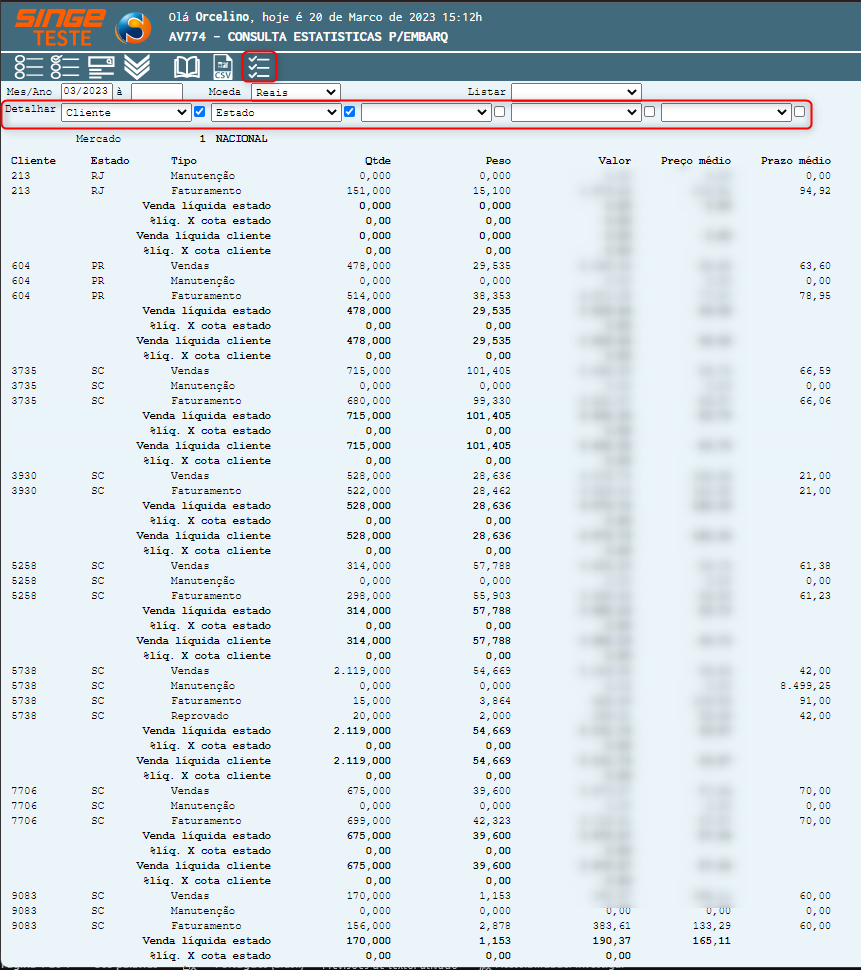
Task: Click the SINGE TESTE logo
Action: pos(60,27)
